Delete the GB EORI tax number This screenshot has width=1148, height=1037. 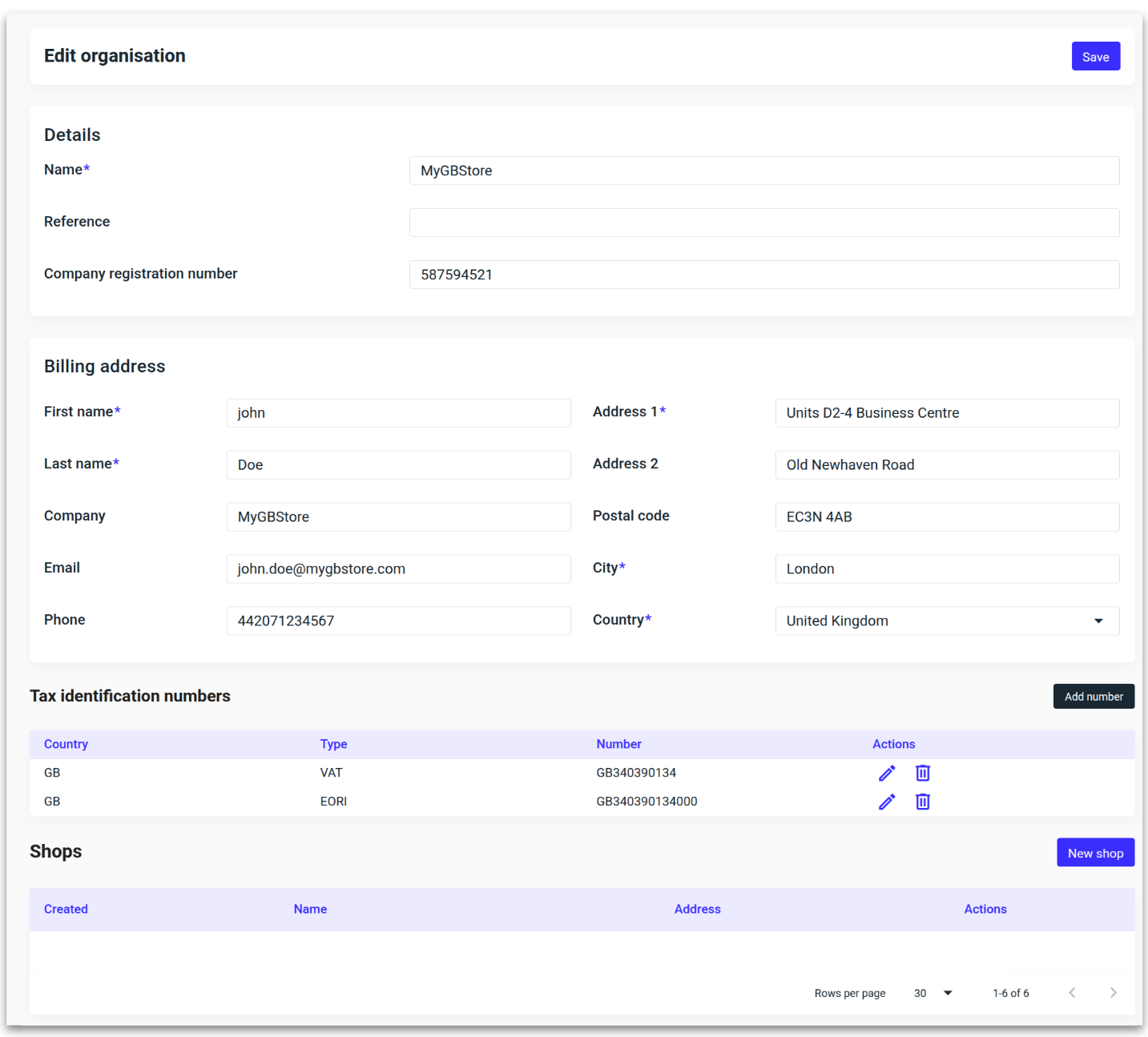[922, 802]
